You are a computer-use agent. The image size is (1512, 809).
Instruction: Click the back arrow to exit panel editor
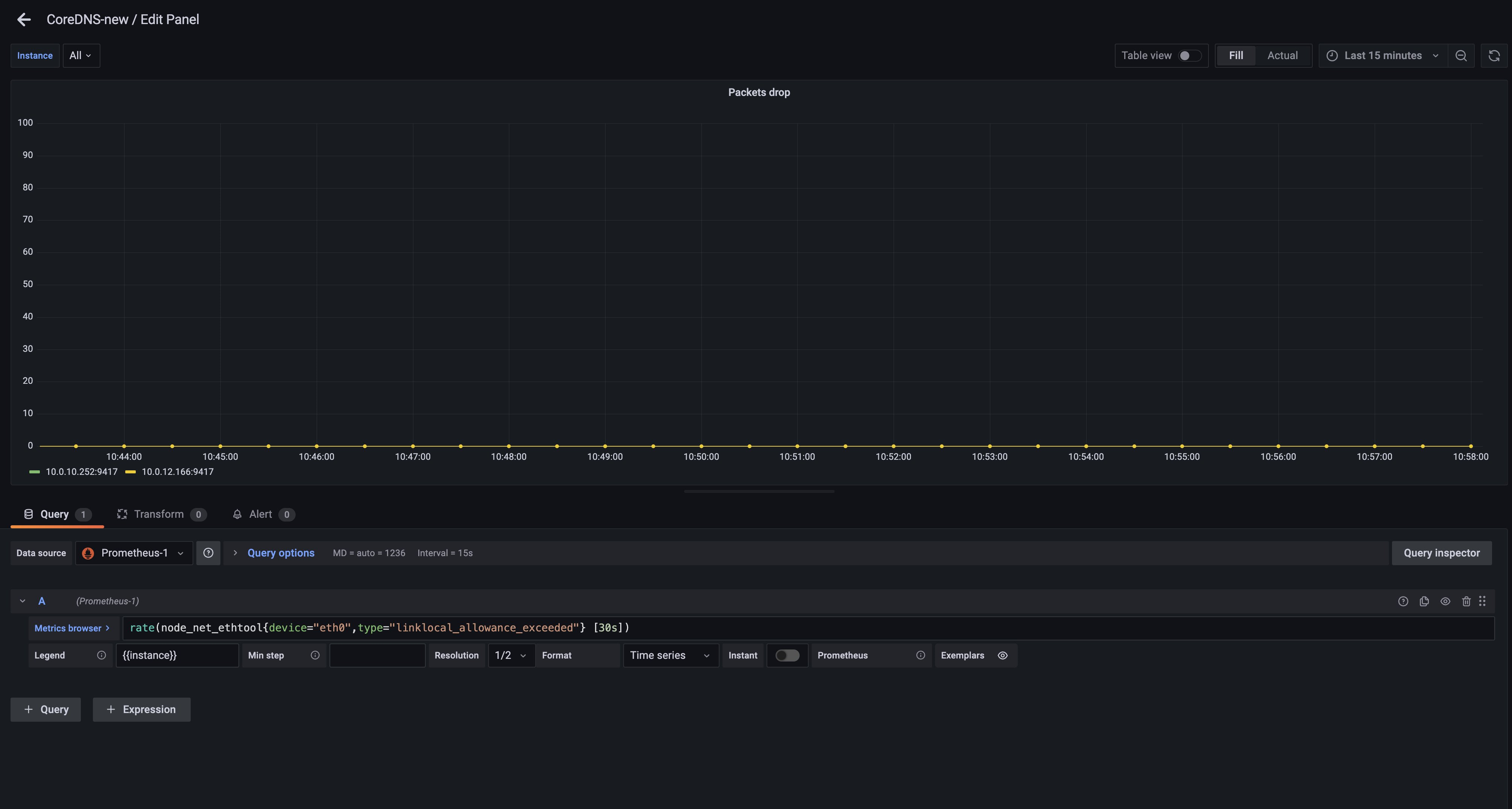[24, 19]
